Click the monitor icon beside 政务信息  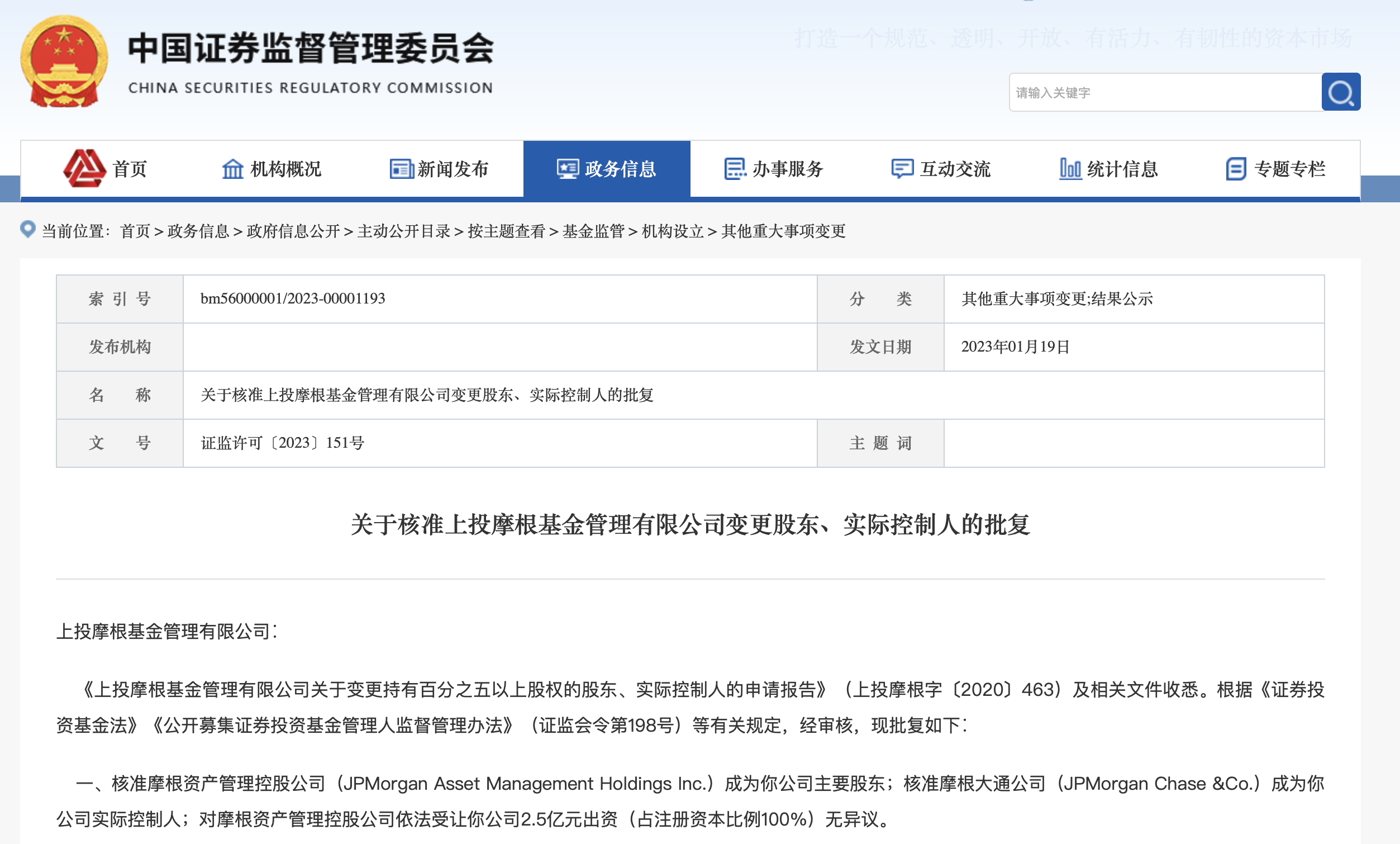click(567, 169)
